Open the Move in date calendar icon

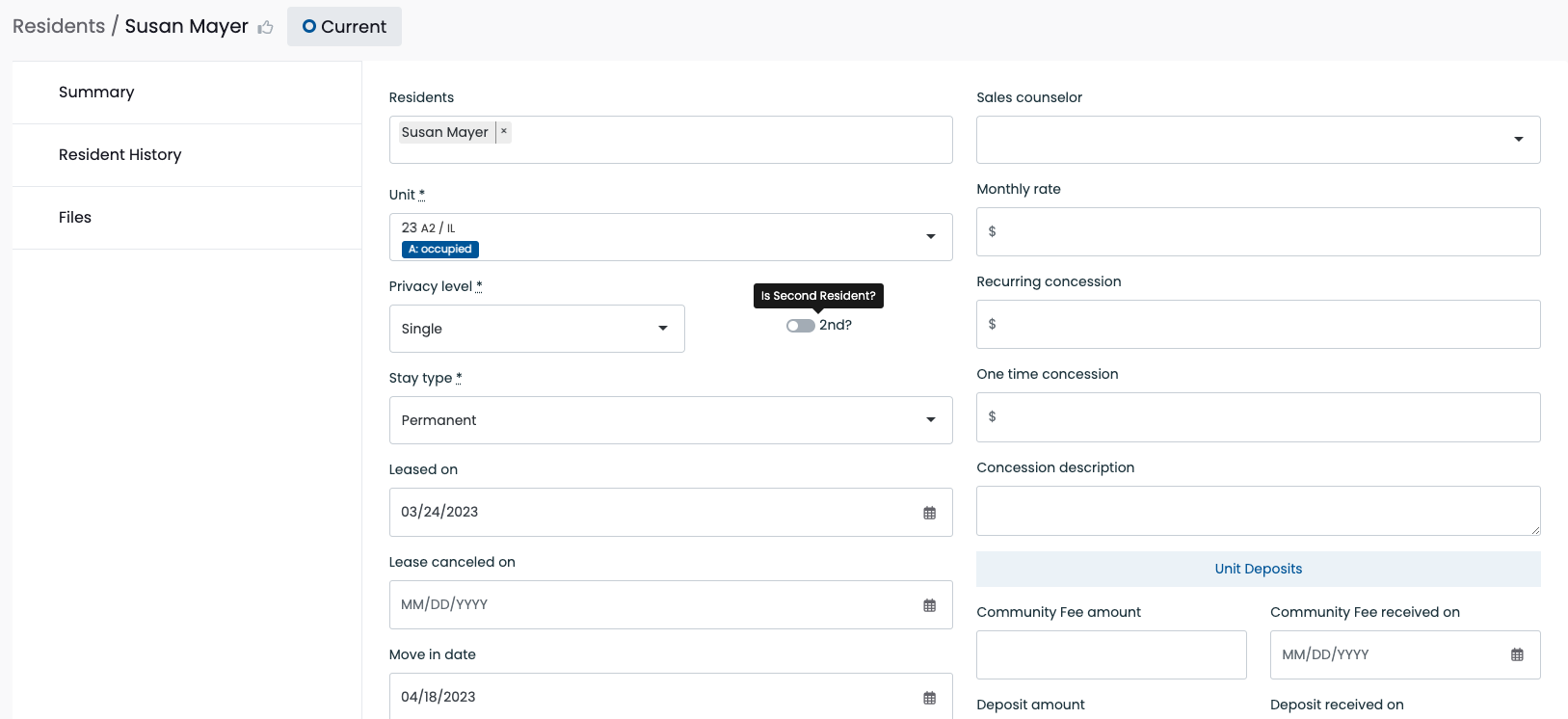tap(929, 698)
